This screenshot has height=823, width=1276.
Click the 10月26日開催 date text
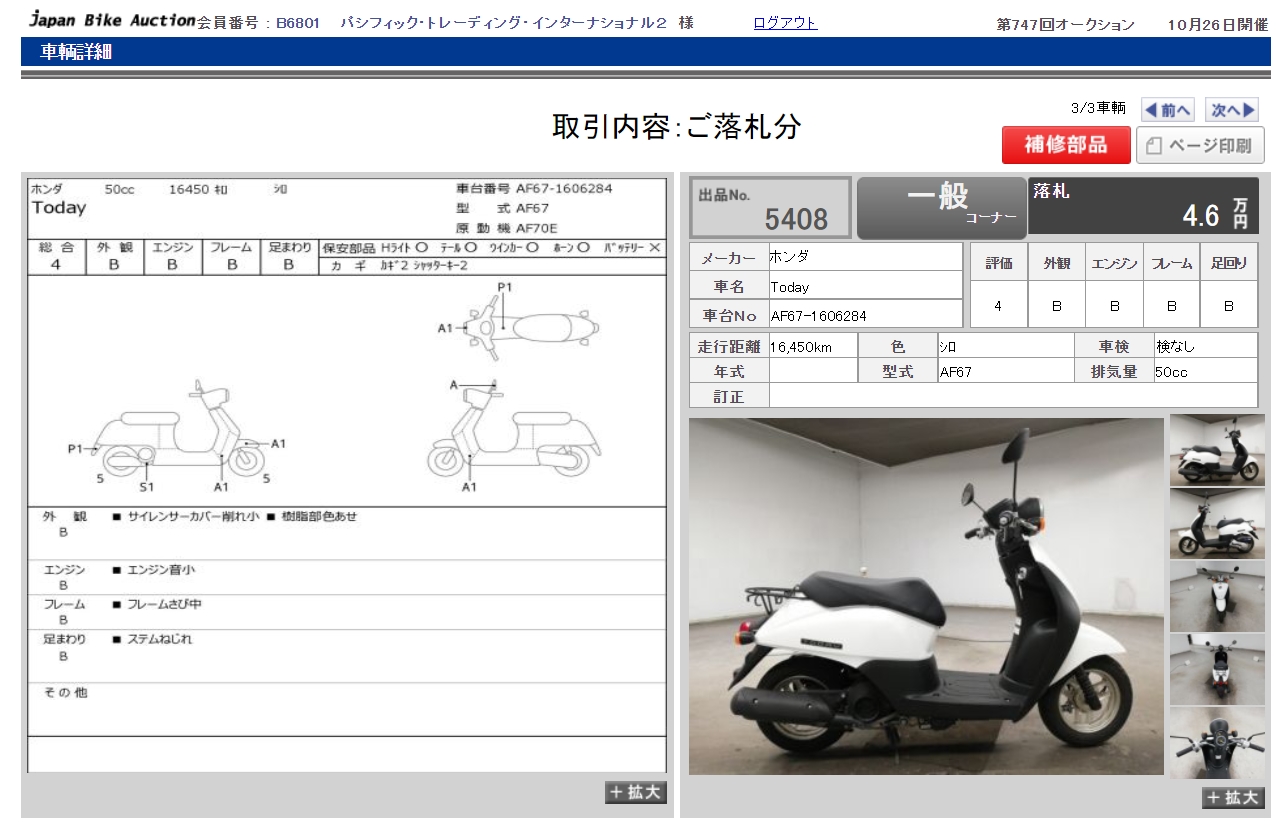click(1217, 24)
